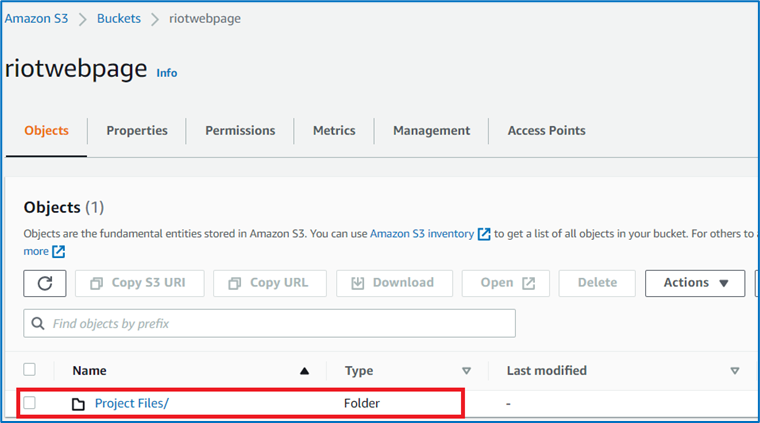
Task: Select the Management tab
Action: coord(431,131)
